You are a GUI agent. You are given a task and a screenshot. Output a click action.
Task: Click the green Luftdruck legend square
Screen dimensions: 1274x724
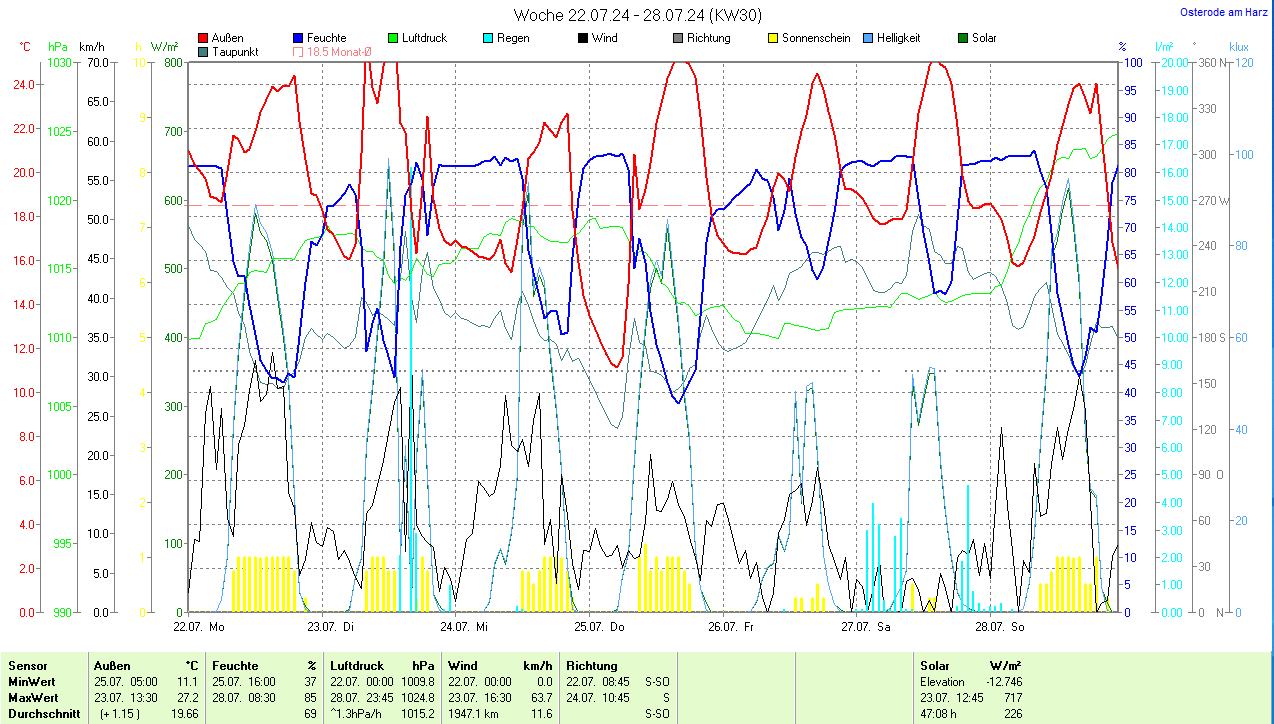[393, 38]
